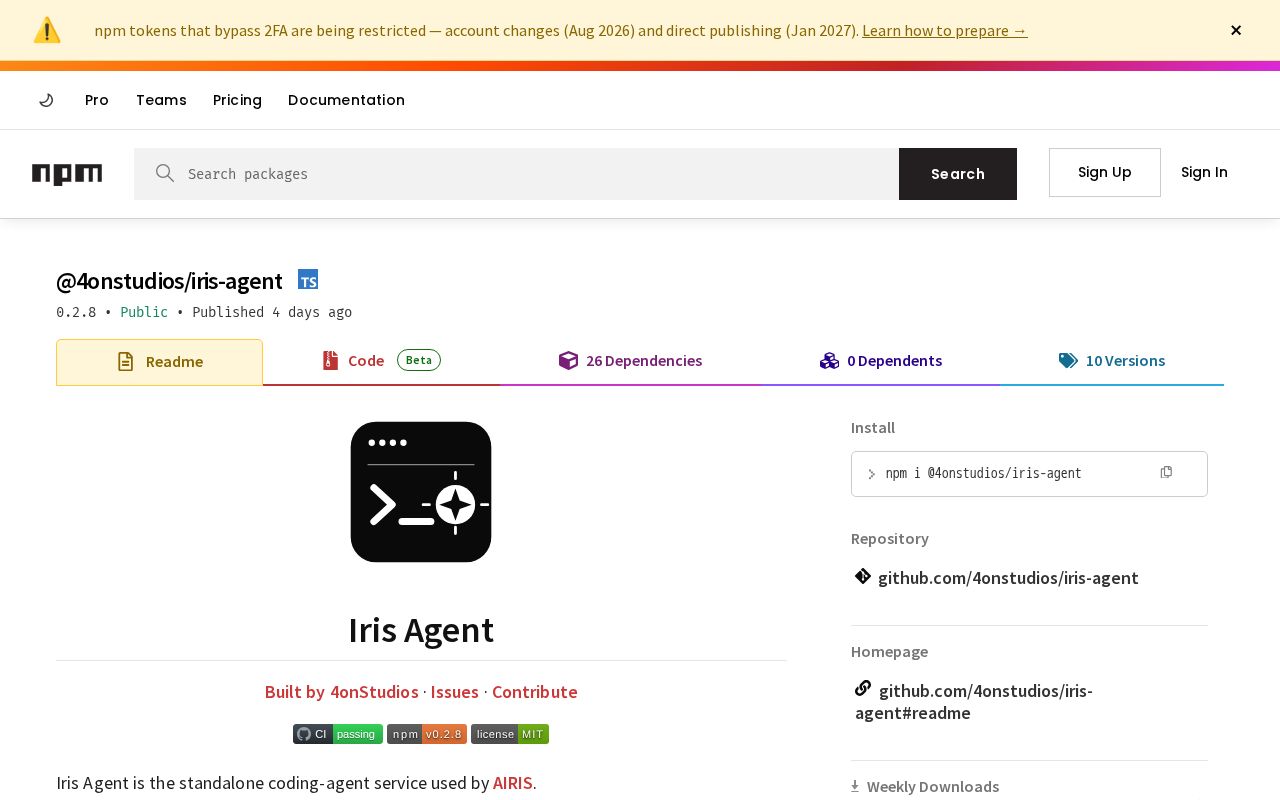Click the TypeScript TS badge icon
The height and width of the screenshot is (800, 1280).
pos(308,280)
